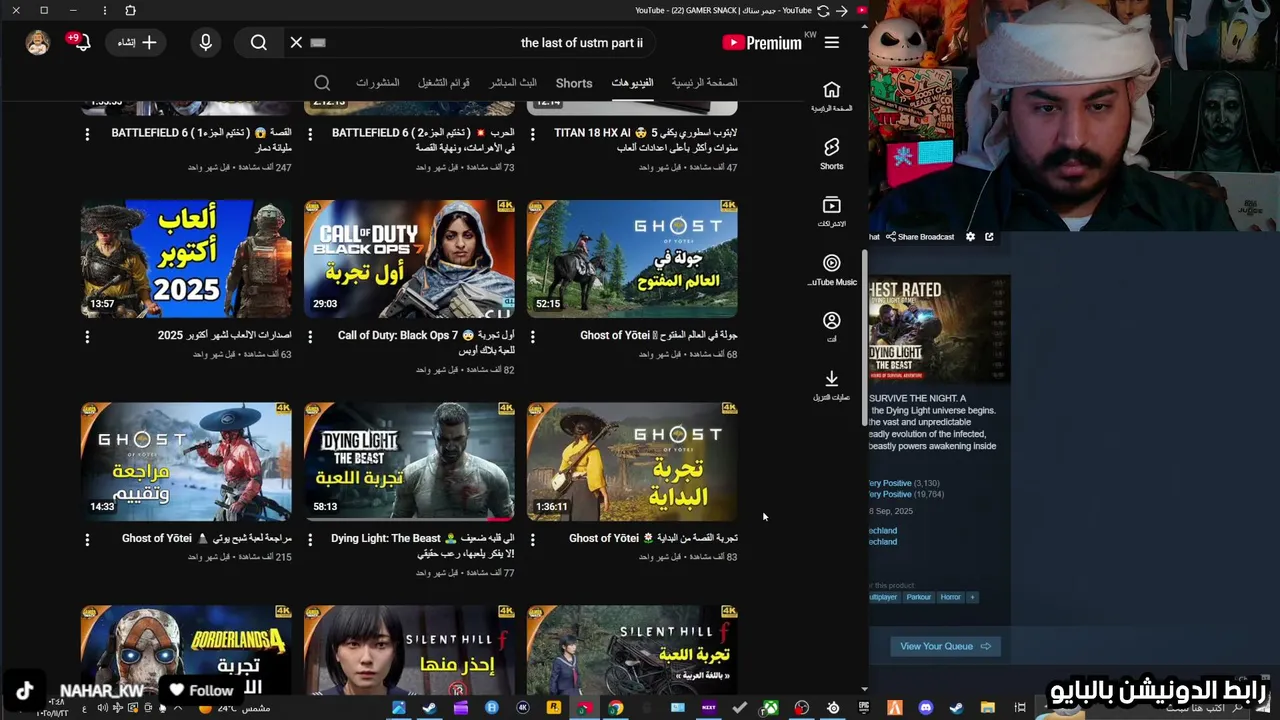The width and height of the screenshot is (1280, 720).
Task: Open YouTube Music from the sidebar
Action: [x=832, y=270]
